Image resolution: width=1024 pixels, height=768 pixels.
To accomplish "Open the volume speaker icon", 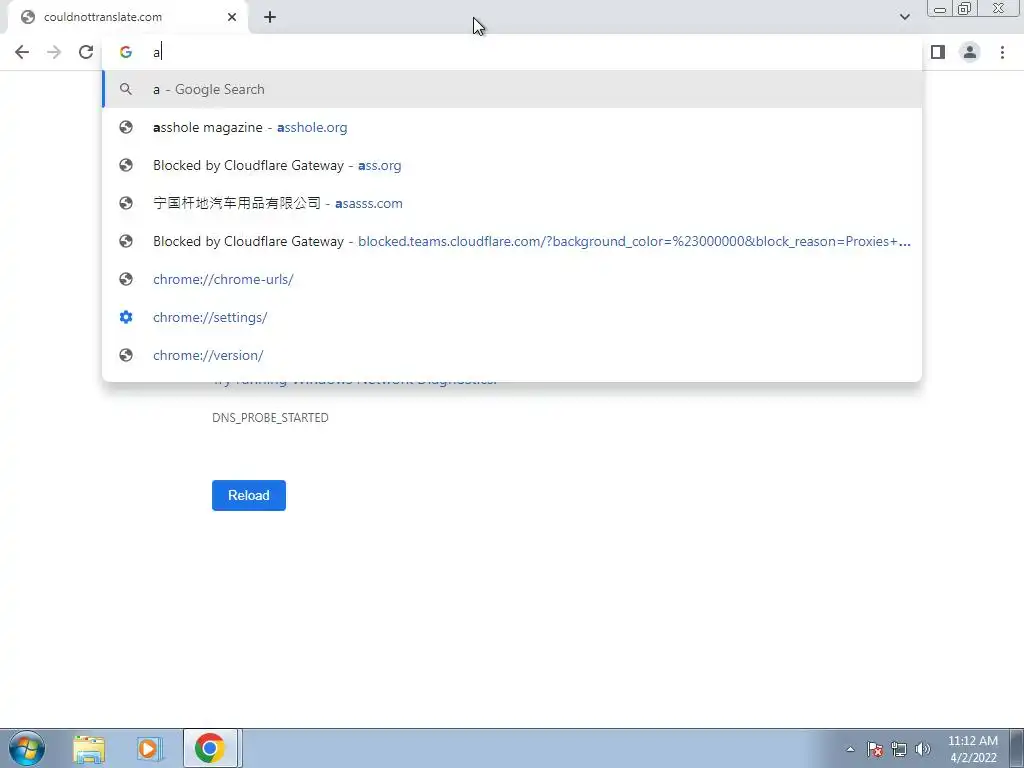I will [x=923, y=749].
